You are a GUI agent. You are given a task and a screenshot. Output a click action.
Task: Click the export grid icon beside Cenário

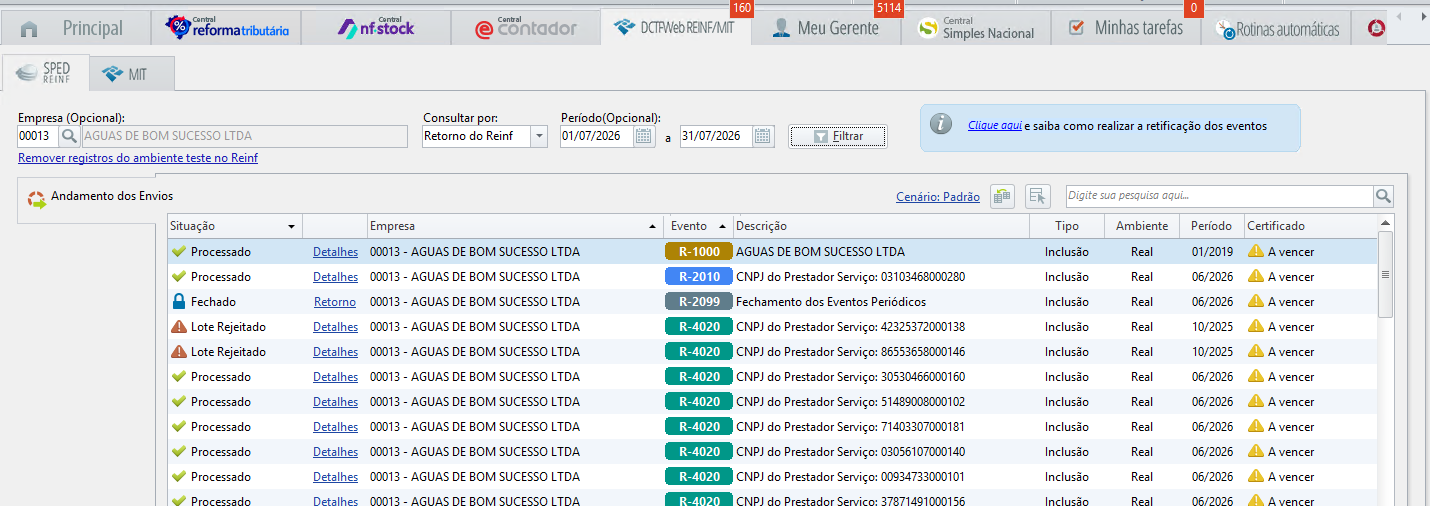(x=1002, y=196)
